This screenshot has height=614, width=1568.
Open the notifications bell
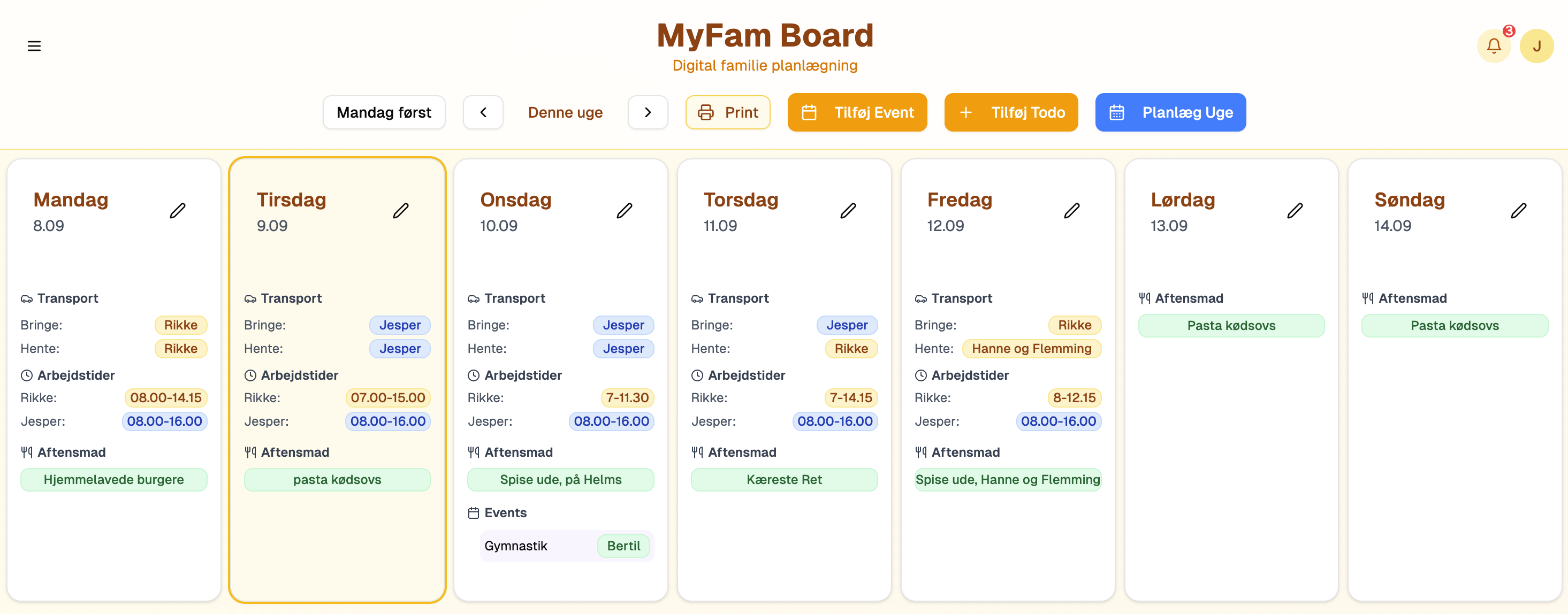tap(1493, 45)
